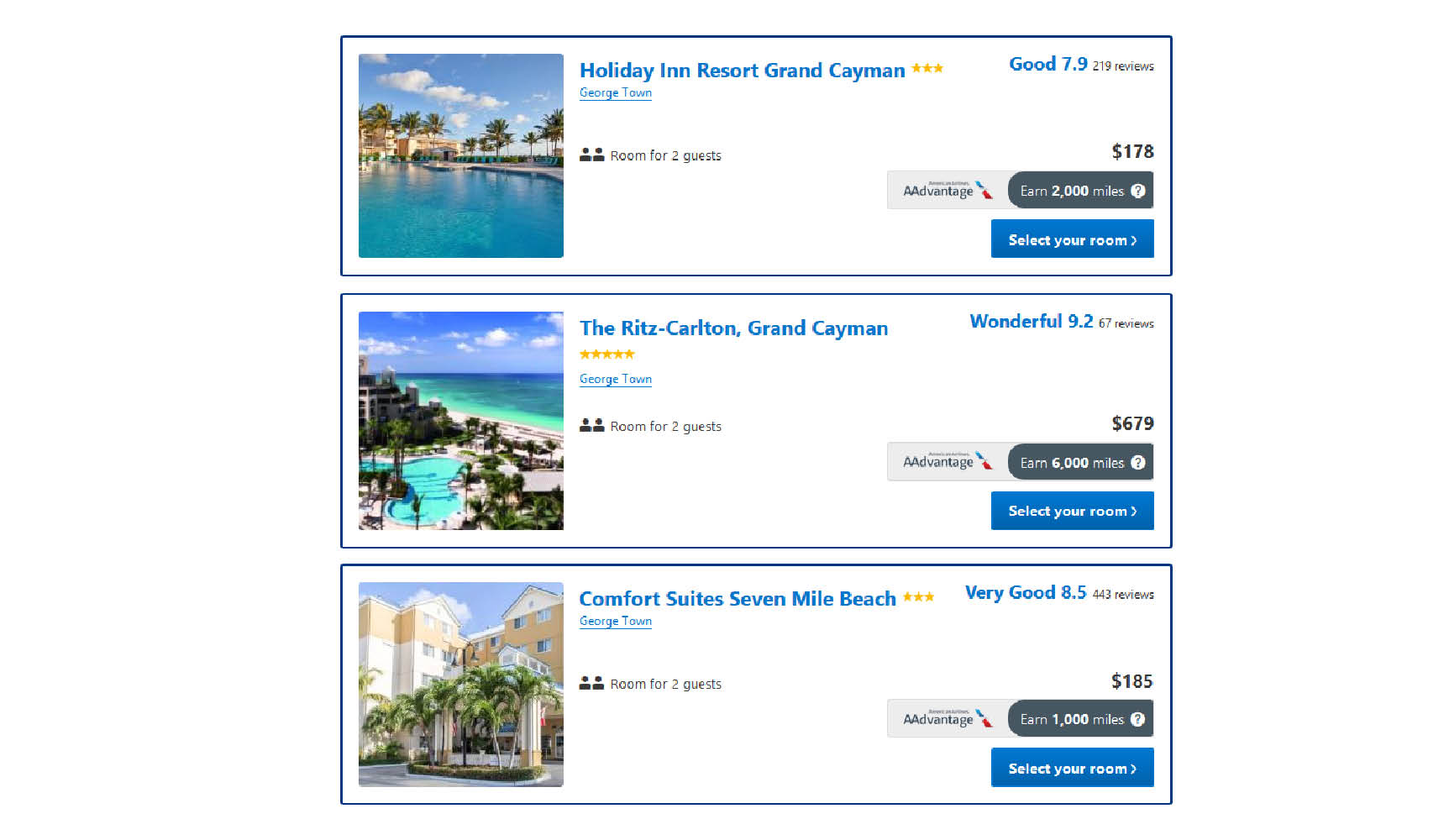Open the Very Good 8.5 reviews rating
This screenshot has height=840, width=1449.
pyautogui.click(x=1059, y=593)
